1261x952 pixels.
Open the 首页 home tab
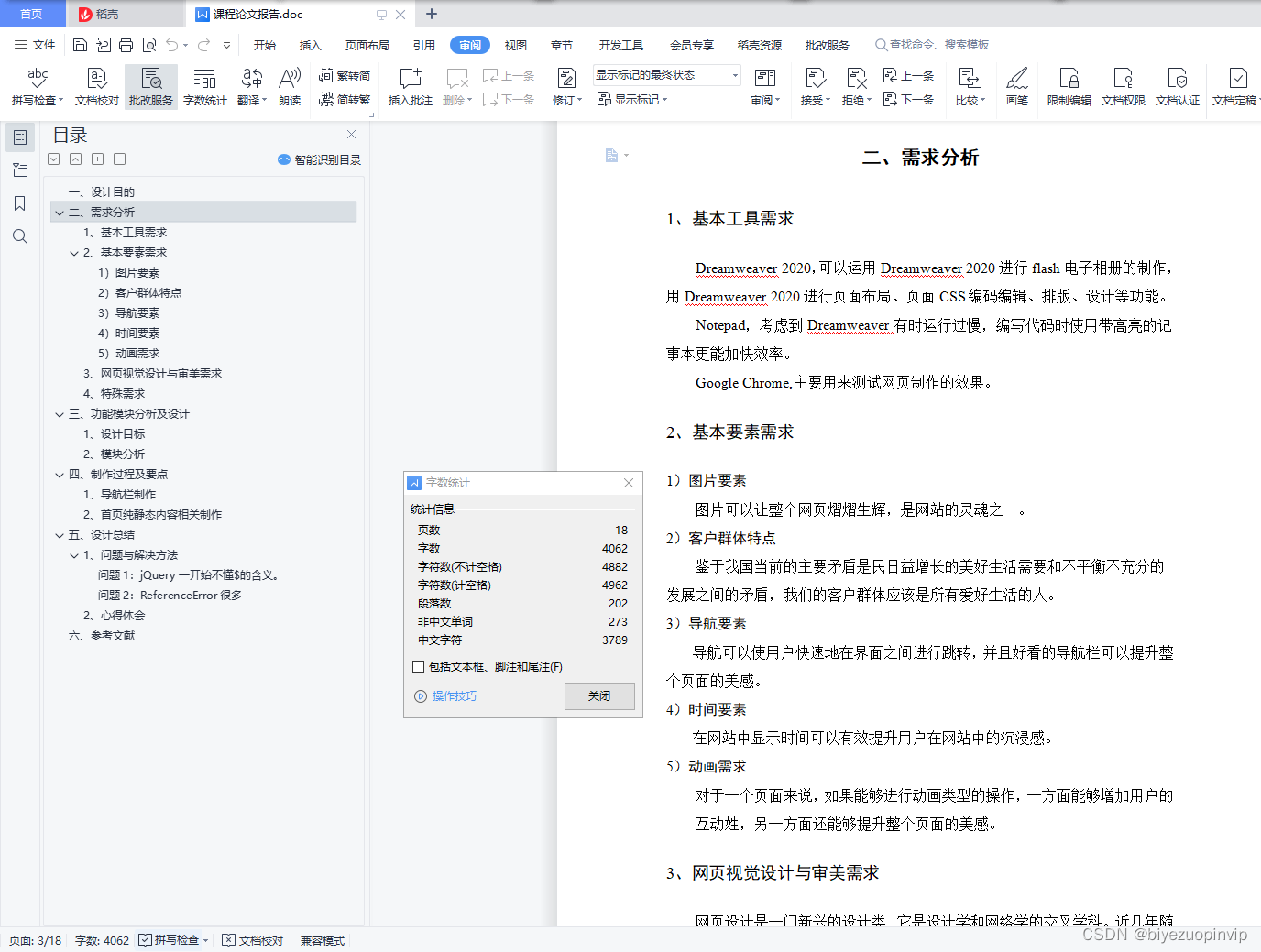[32, 14]
